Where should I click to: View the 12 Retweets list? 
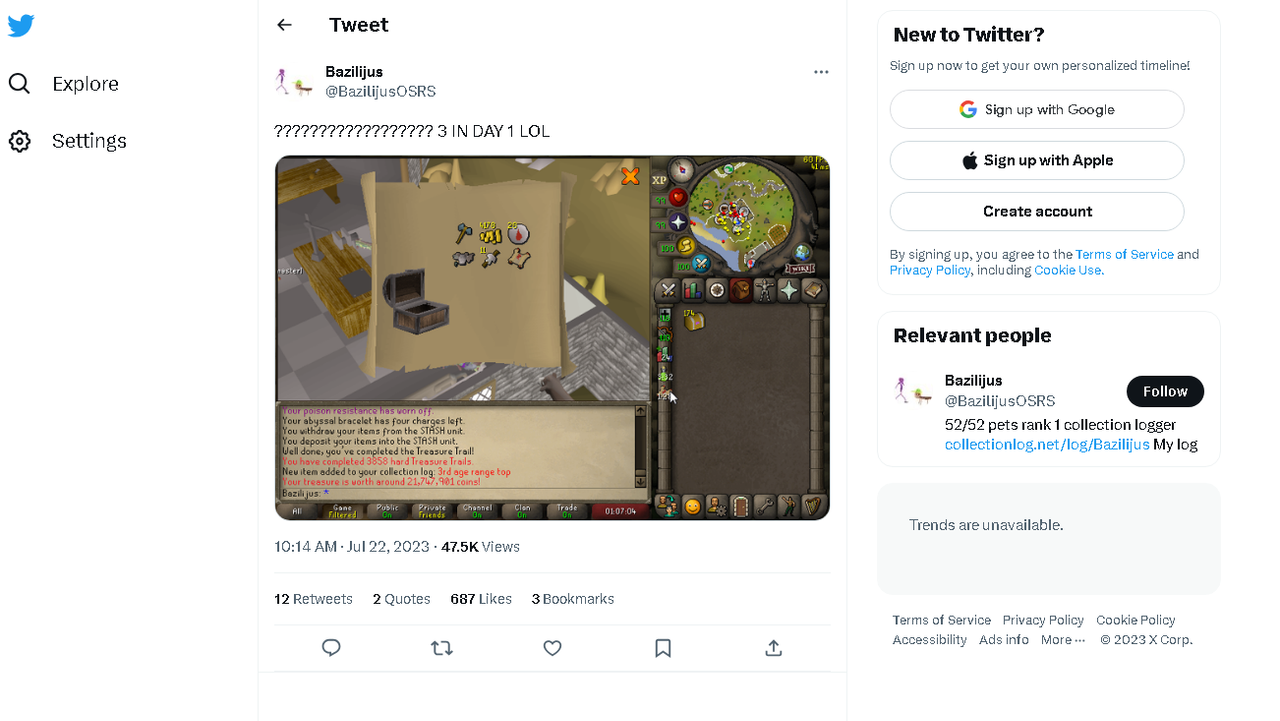(x=313, y=599)
